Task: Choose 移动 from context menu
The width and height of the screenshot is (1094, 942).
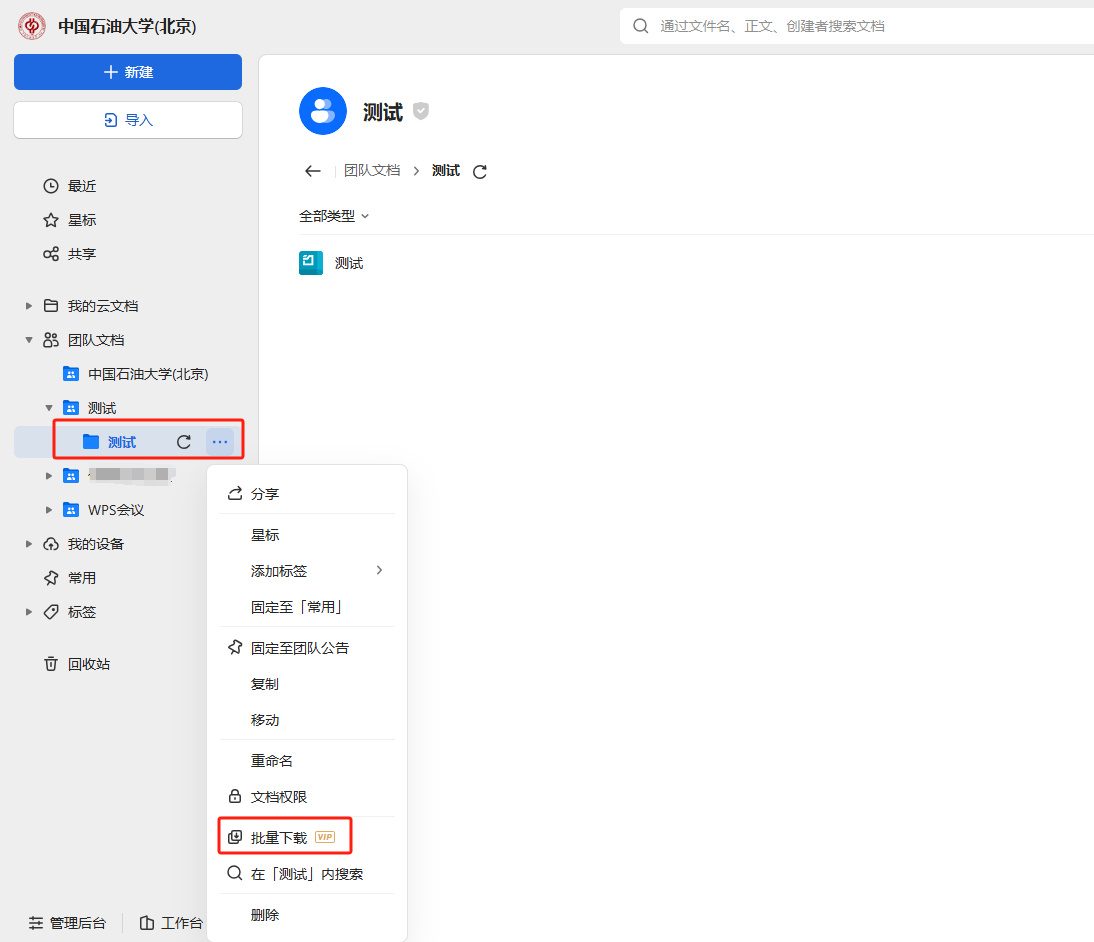Action: click(307, 720)
